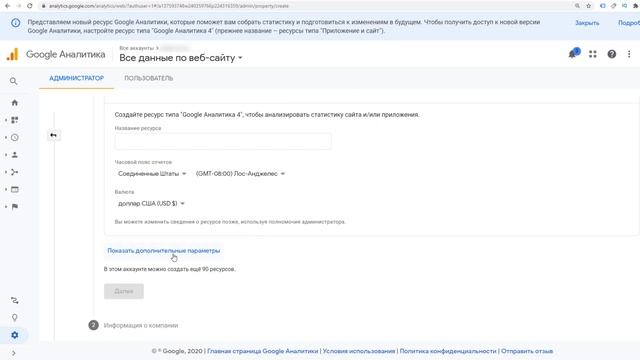This screenshot has width=640, height=360.
Task: Open the Admin gear icon
Action: point(15,335)
